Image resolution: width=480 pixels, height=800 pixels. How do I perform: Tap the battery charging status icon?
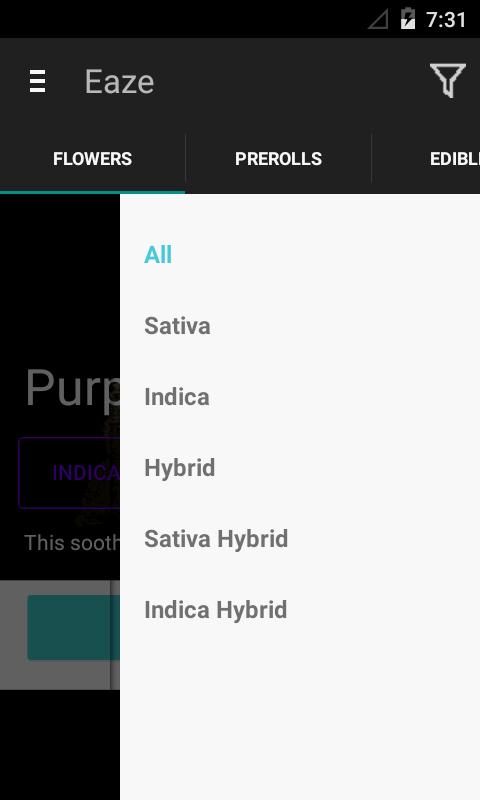click(408, 19)
